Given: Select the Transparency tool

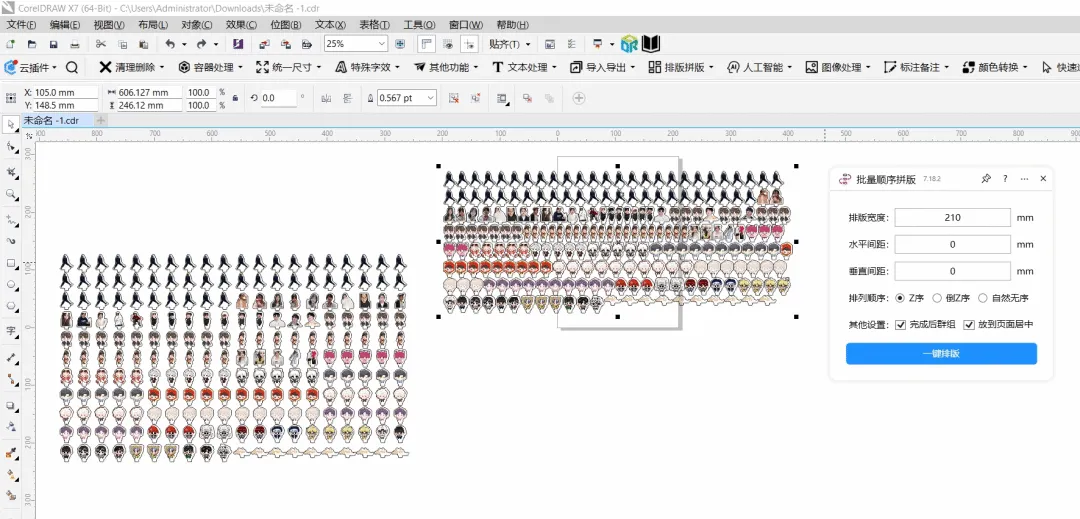Looking at the screenshot, I should 10,427.
